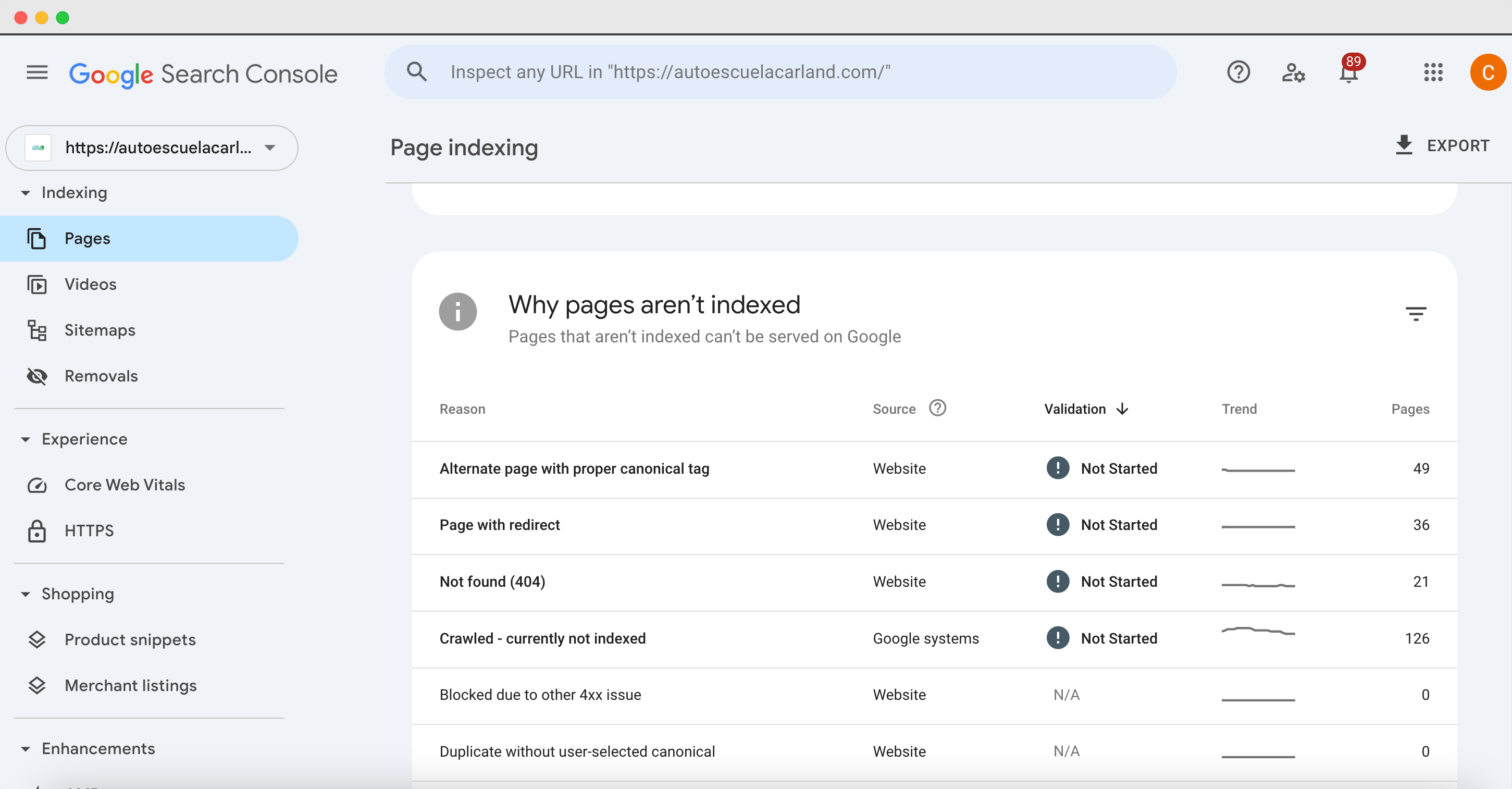The image size is (1512, 789).
Task: Click the gray info icon
Action: pyautogui.click(x=458, y=312)
